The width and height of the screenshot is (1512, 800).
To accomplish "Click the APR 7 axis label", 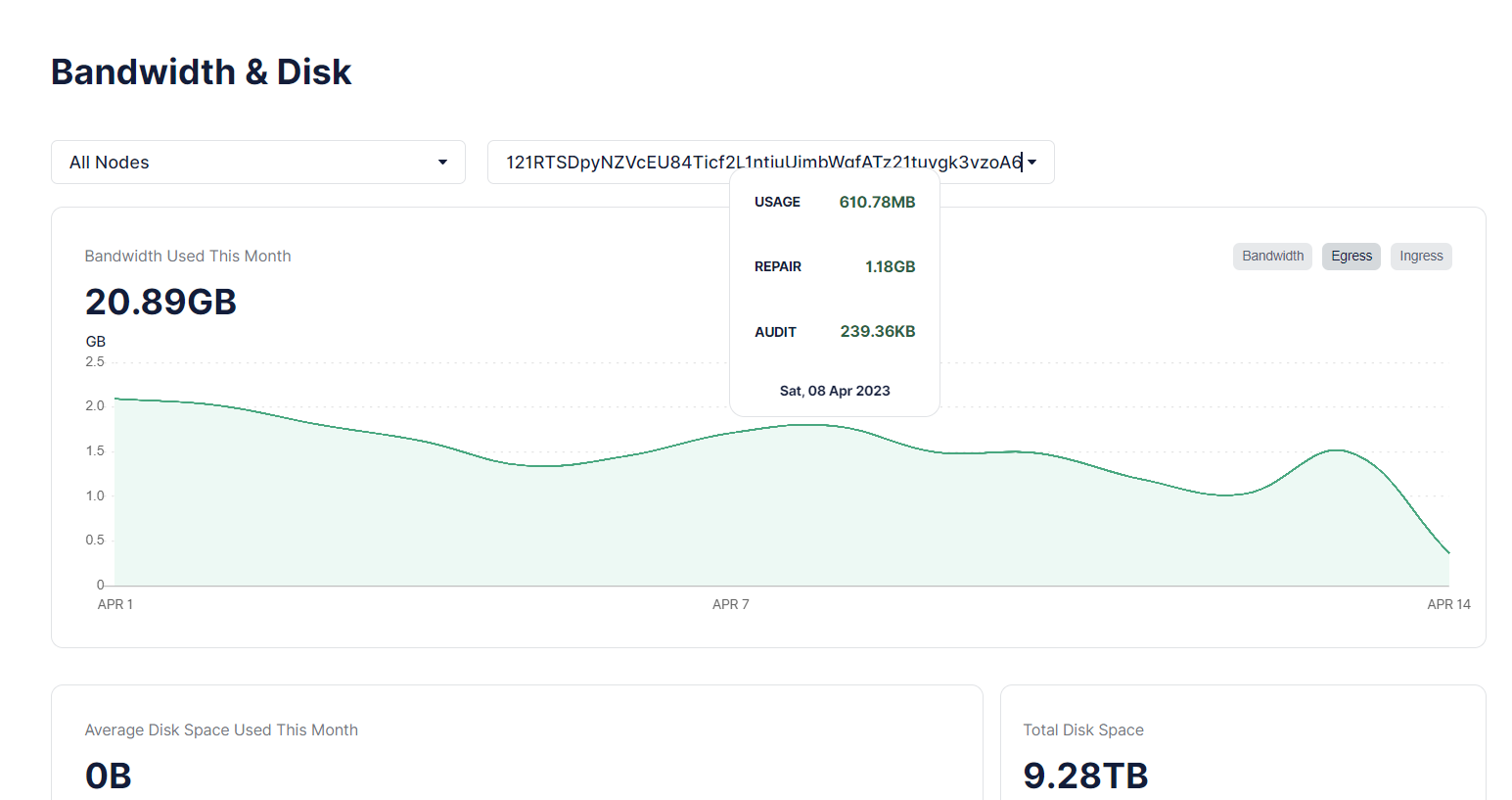I will pos(730,604).
